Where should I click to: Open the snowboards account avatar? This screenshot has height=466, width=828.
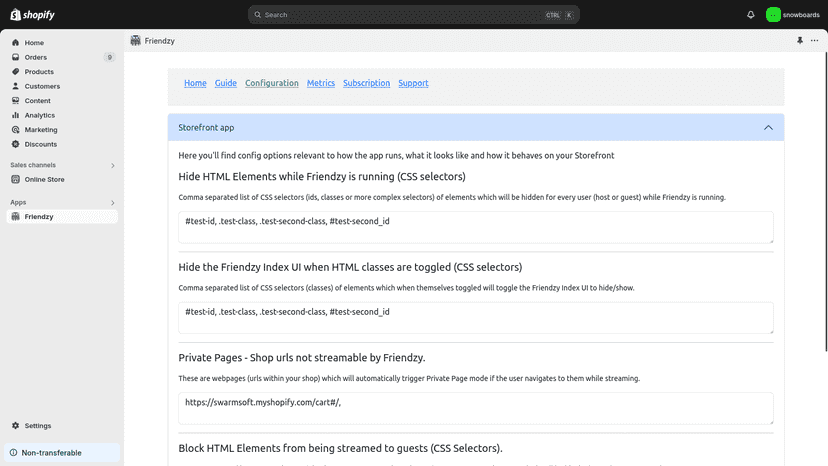click(773, 15)
